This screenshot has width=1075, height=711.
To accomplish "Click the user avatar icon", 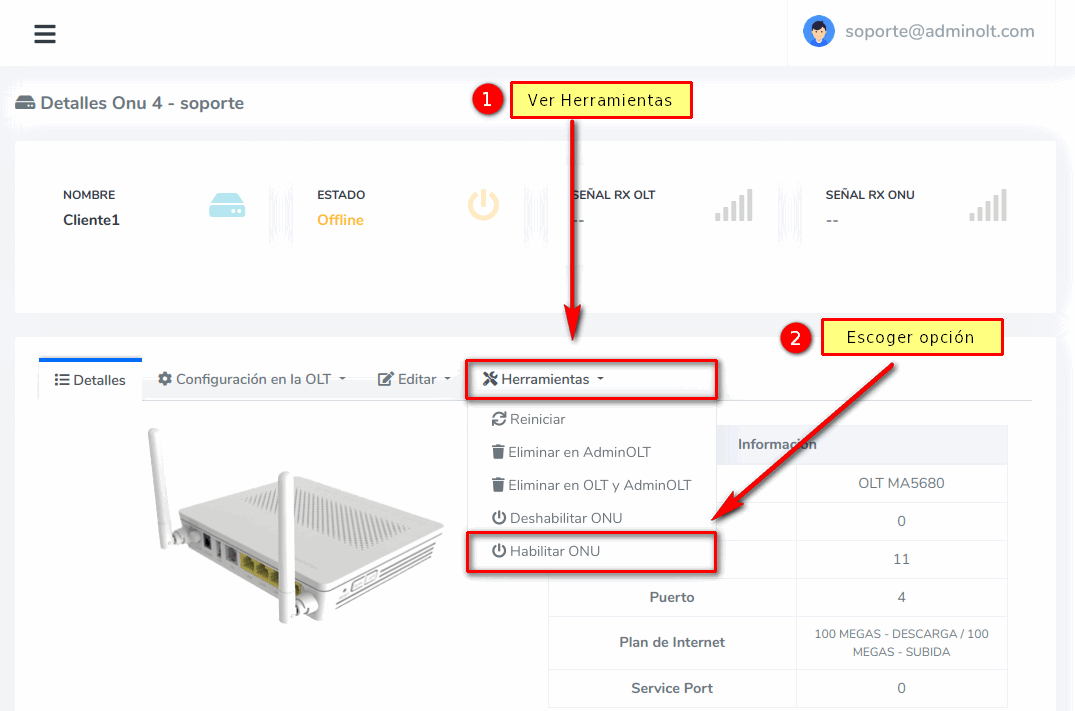I will pos(819,31).
